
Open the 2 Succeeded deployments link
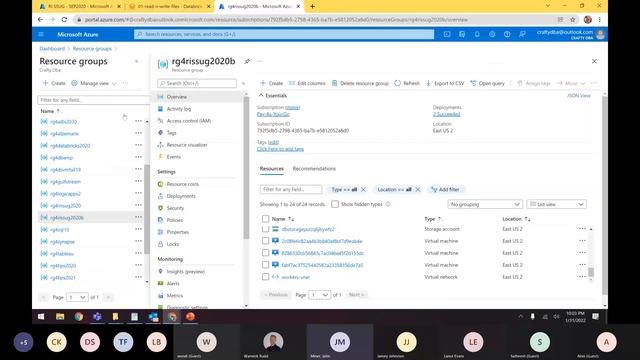pyautogui.click(x=447, y=114)
